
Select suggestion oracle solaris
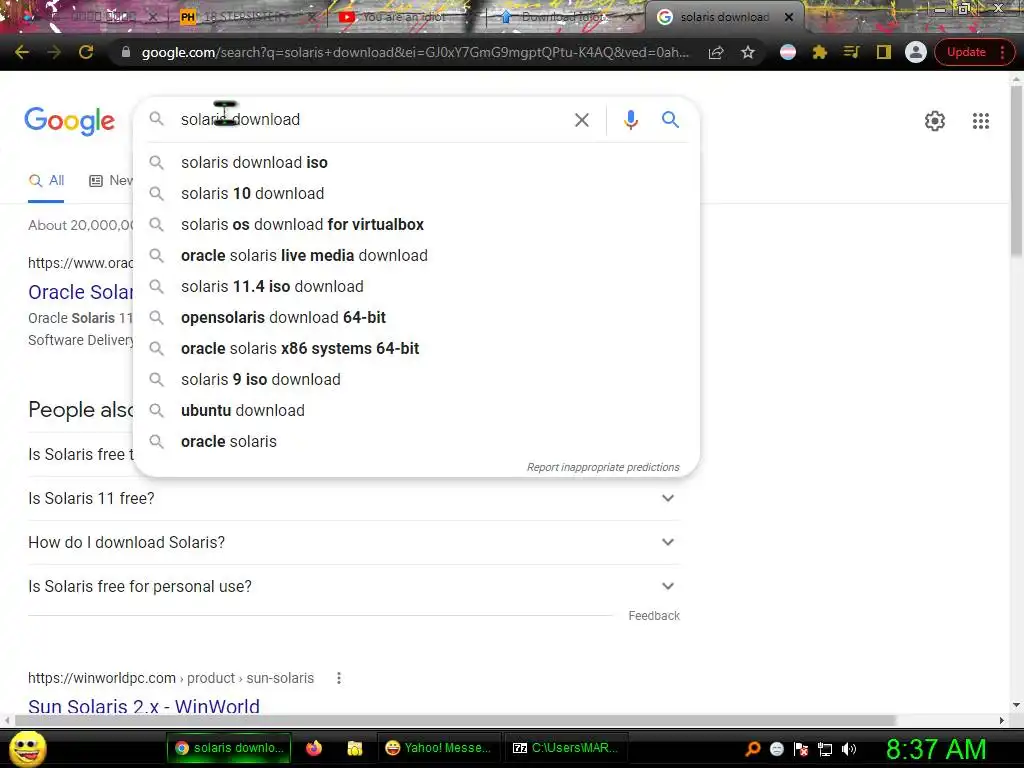[x=417, y=441]
